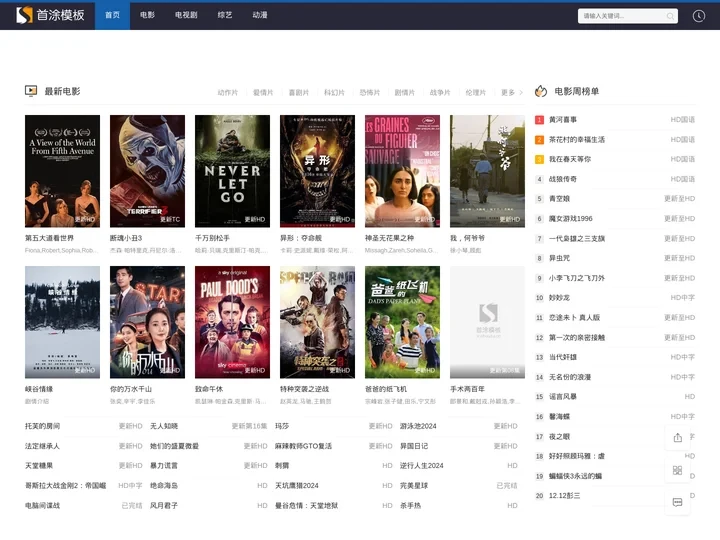The image size is (720, 540).
Task: Filter by 剧情片 category
Action: click(405, 93)
